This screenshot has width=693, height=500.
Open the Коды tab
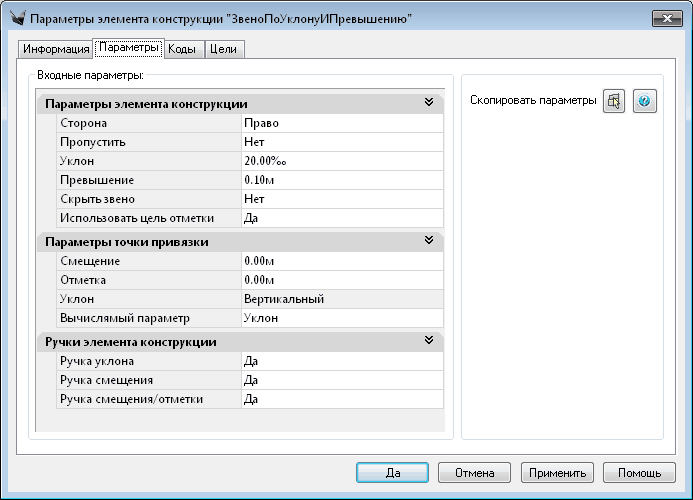(x=181, y=49)
